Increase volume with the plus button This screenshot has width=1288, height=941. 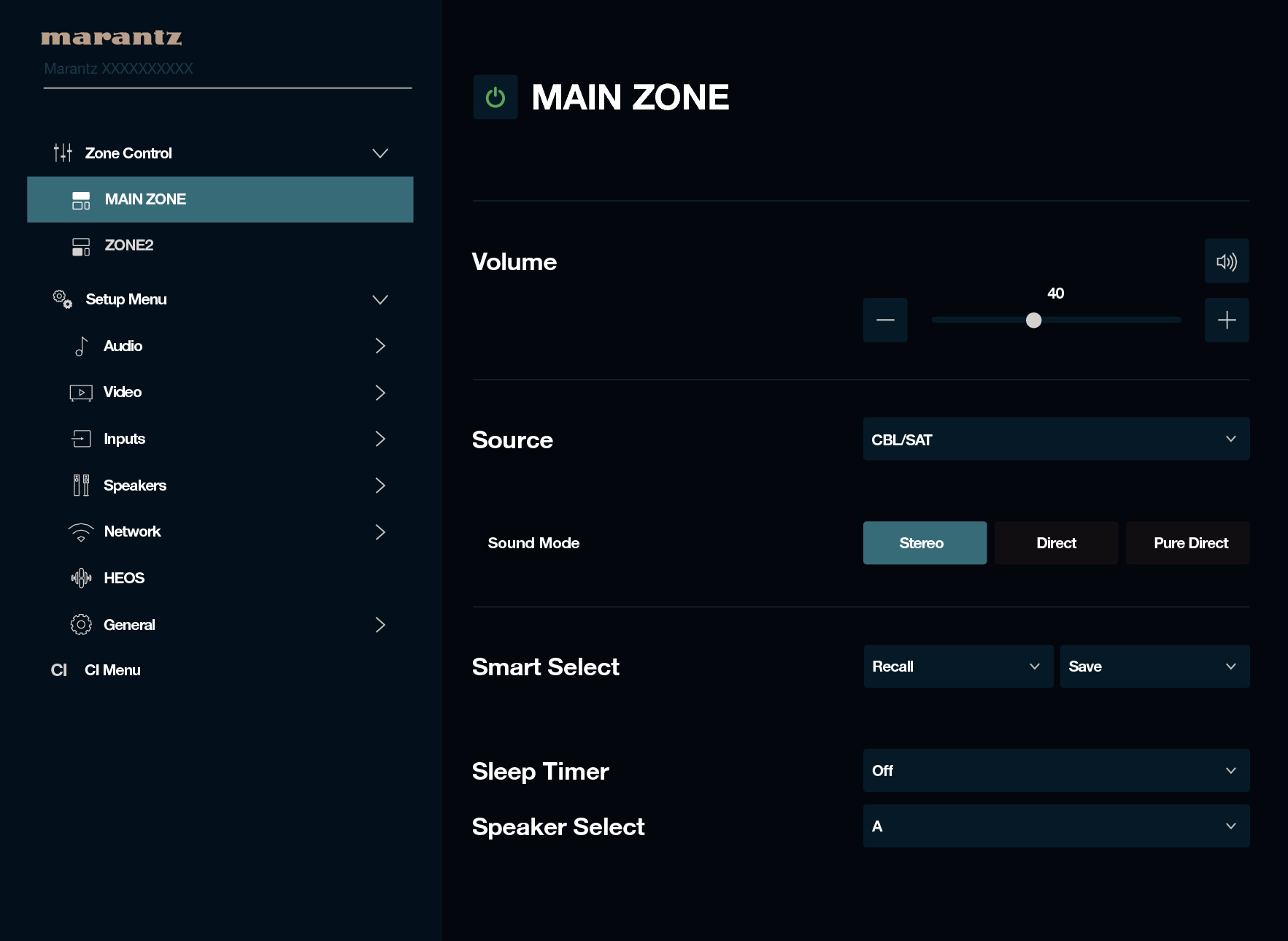1226,320
